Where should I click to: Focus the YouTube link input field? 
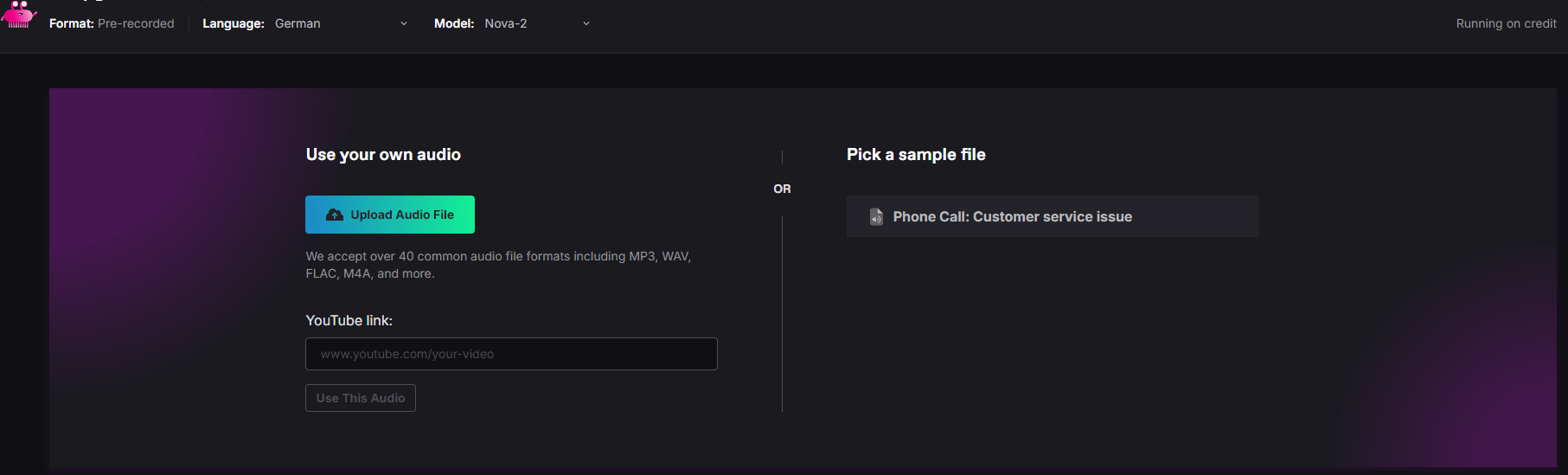click(511, 354)
